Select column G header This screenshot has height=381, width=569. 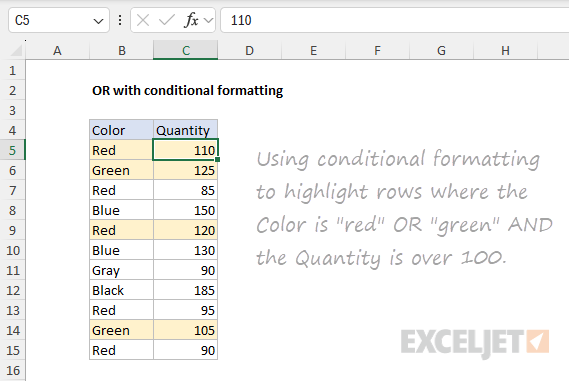pyautogui.click(x=441, y=50)
